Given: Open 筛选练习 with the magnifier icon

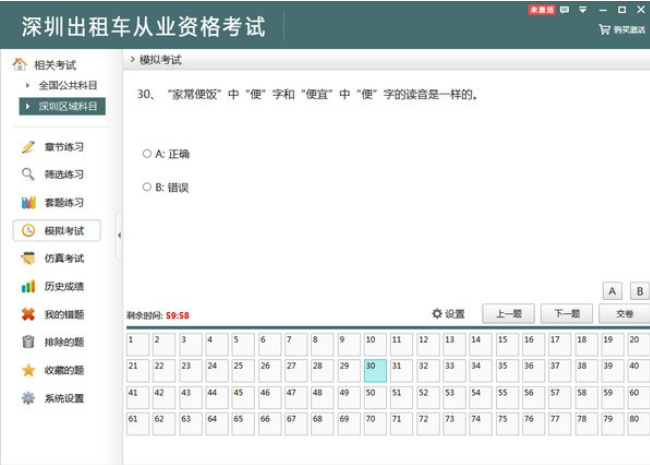Looking at the screenshot, I should tap(62, 174).
